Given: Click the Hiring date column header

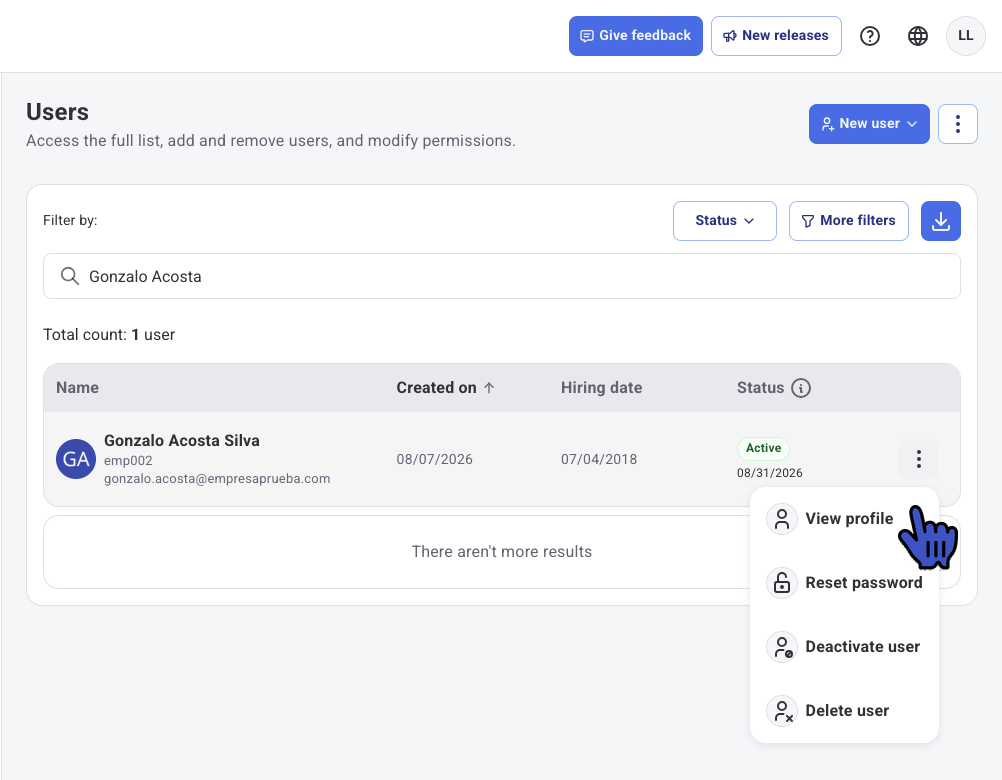Looking at the screenshot, I should [601, 388].
